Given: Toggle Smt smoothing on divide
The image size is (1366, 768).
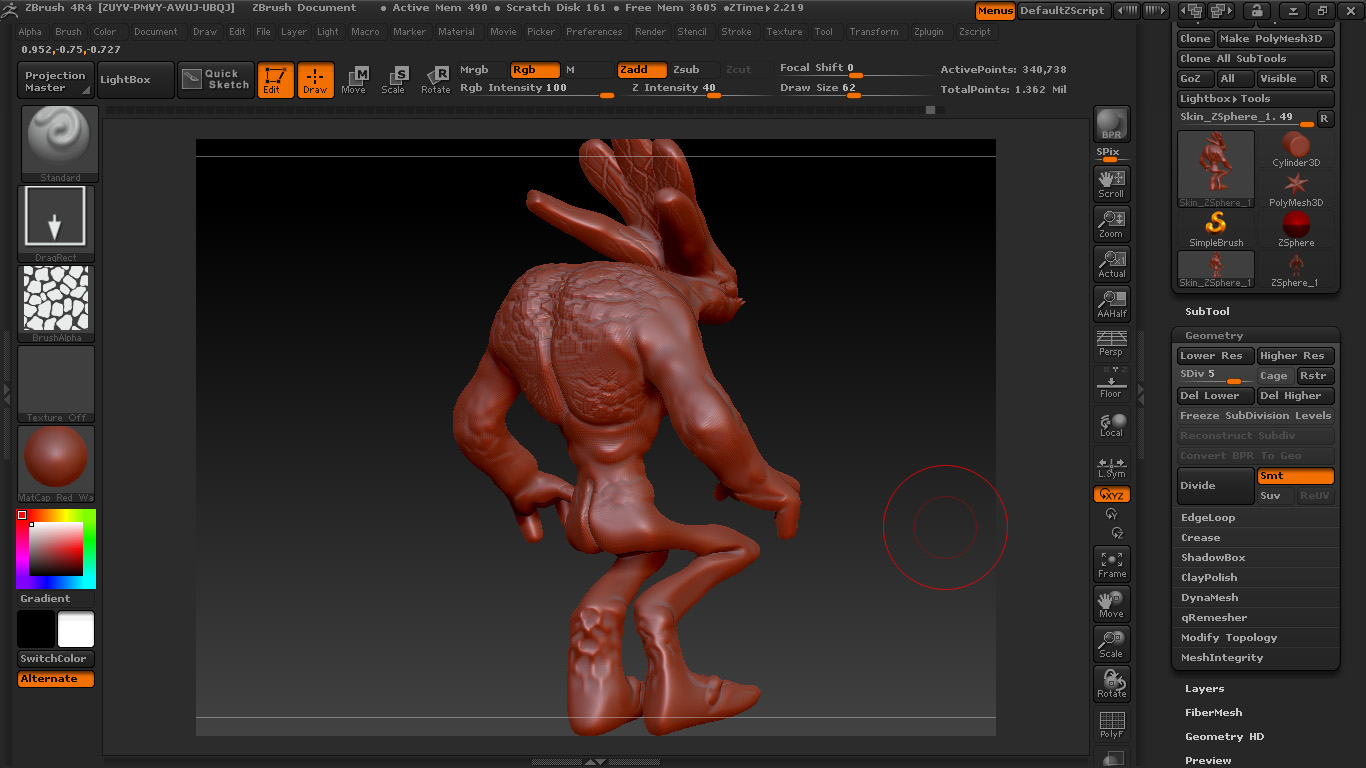Looking at the screenshot, I should [x=1296, y=476].
